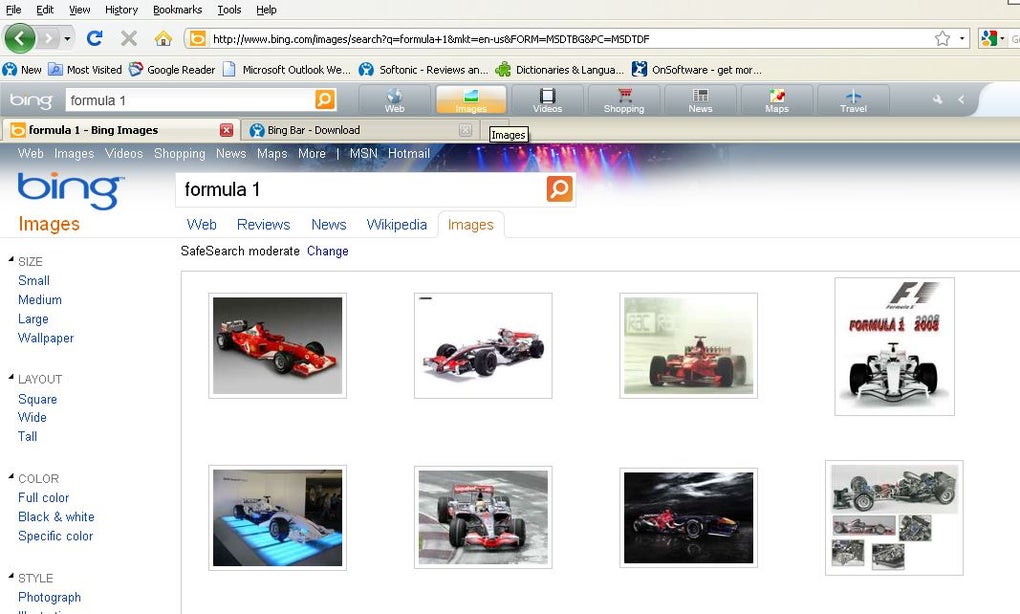Open the Google Reader bookmark
This screenshot has width=1020, height=614.
pos(172,70)
